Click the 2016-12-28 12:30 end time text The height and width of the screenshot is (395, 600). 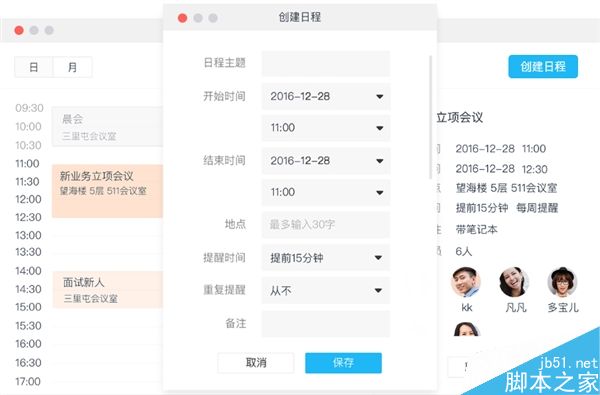coord(502,169)
